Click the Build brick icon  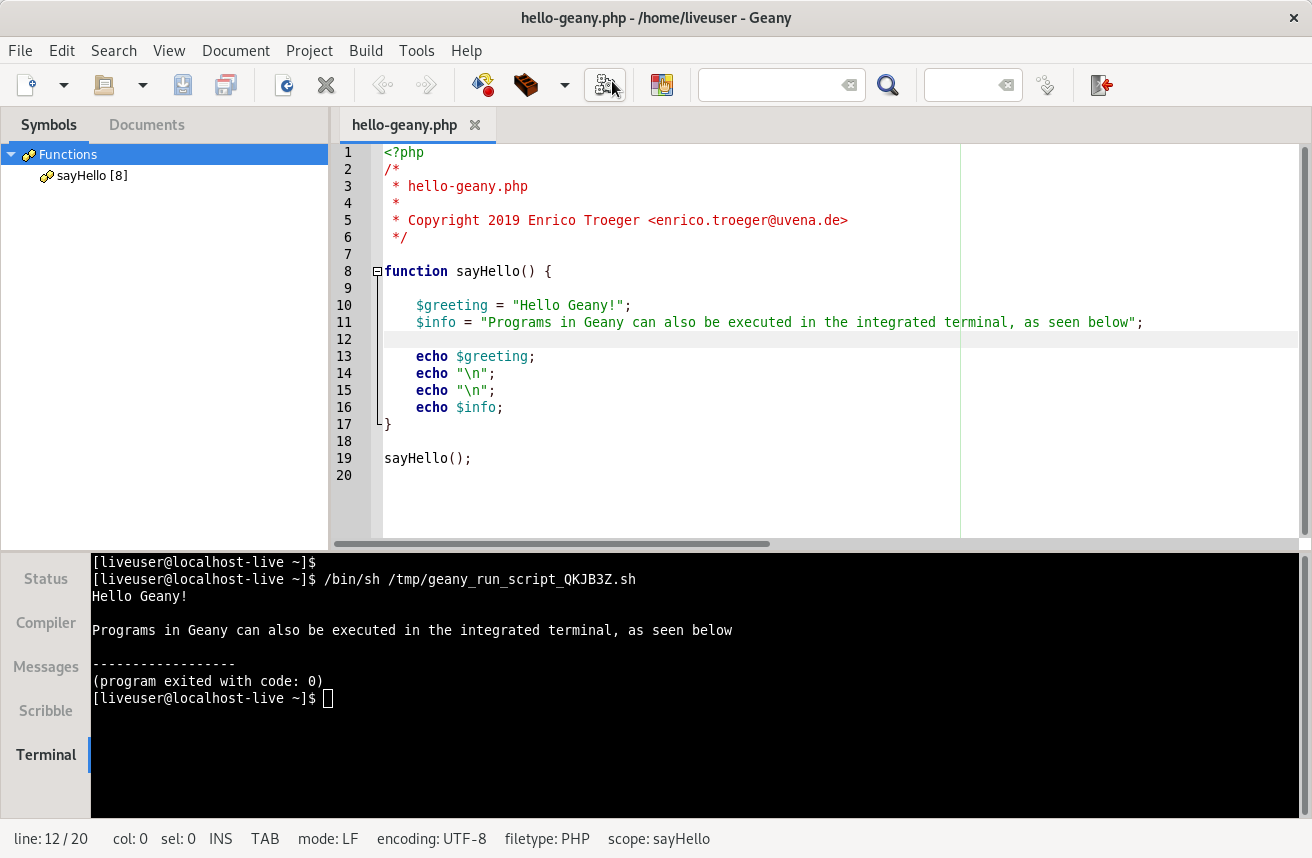click(526, 85)
